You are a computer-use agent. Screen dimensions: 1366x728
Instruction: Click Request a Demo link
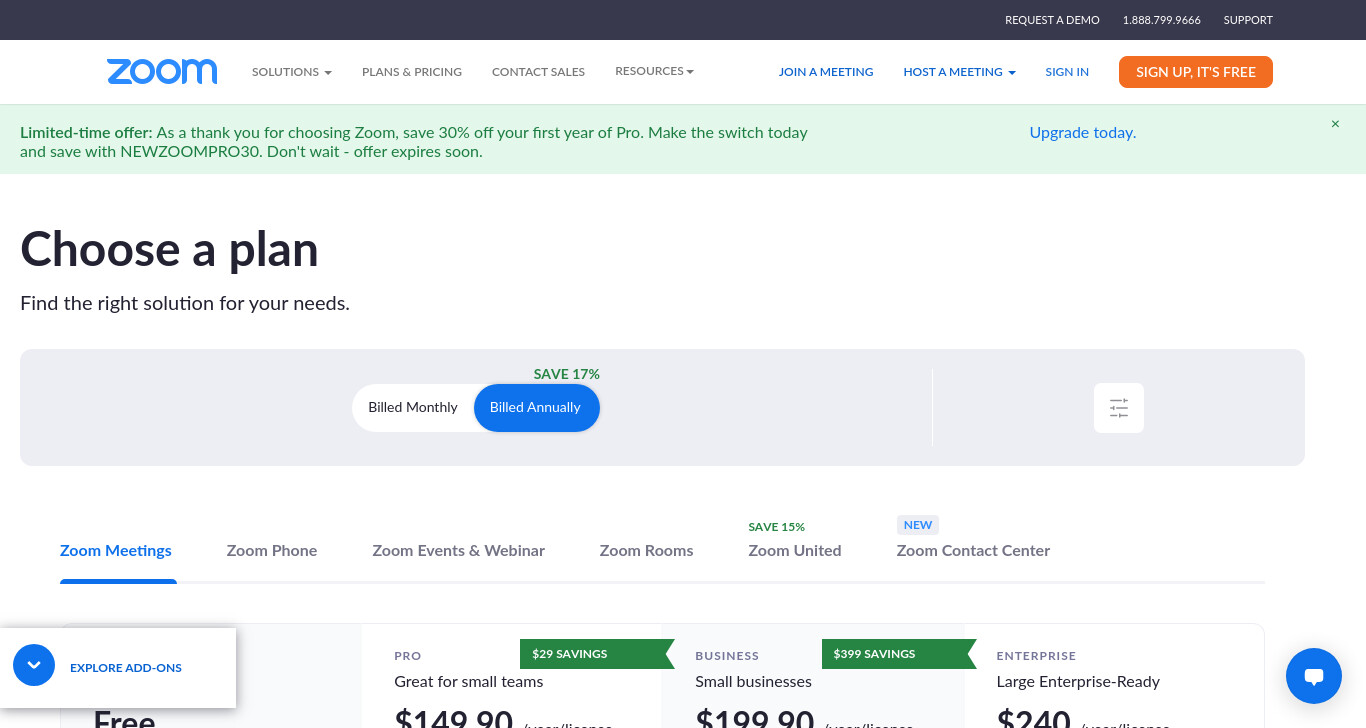tap(1052, 20)
